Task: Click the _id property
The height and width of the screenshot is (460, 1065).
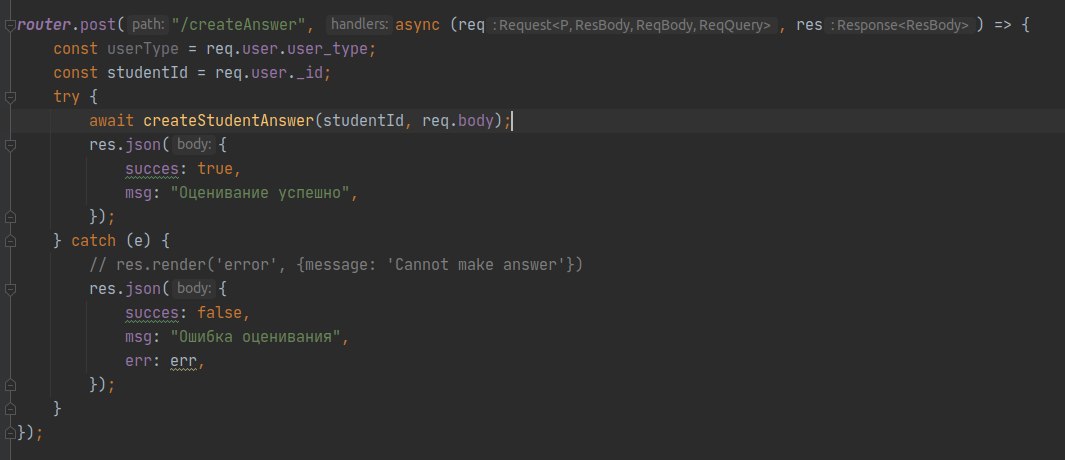Action: coord(309,73)
